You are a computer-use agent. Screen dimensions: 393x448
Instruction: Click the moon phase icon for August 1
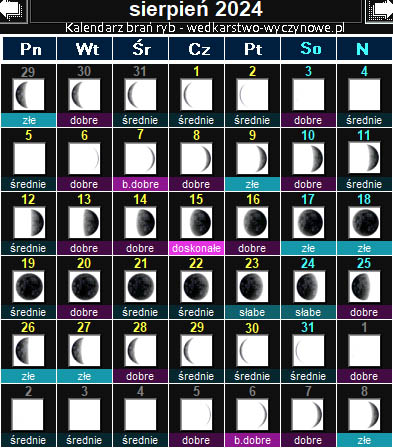(196, 95)
